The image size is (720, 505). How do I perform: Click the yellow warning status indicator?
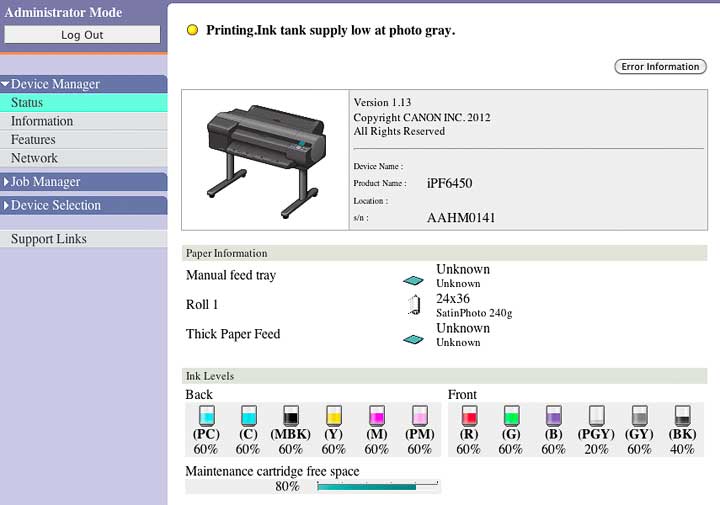[192, 30]
